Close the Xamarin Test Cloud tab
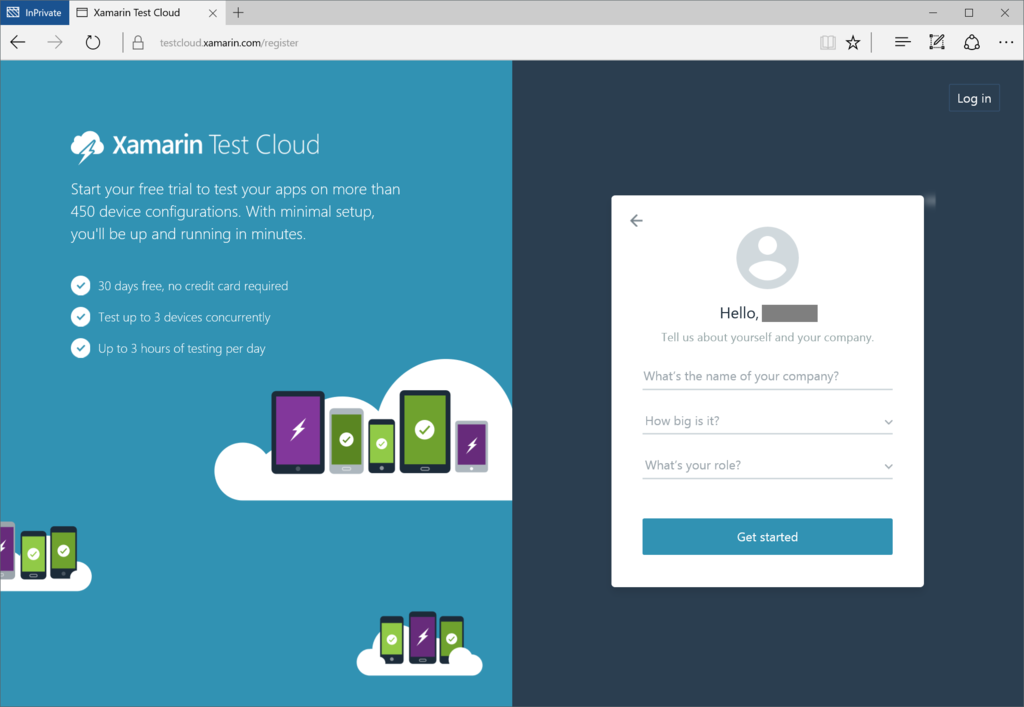 (x=212, y=12)
